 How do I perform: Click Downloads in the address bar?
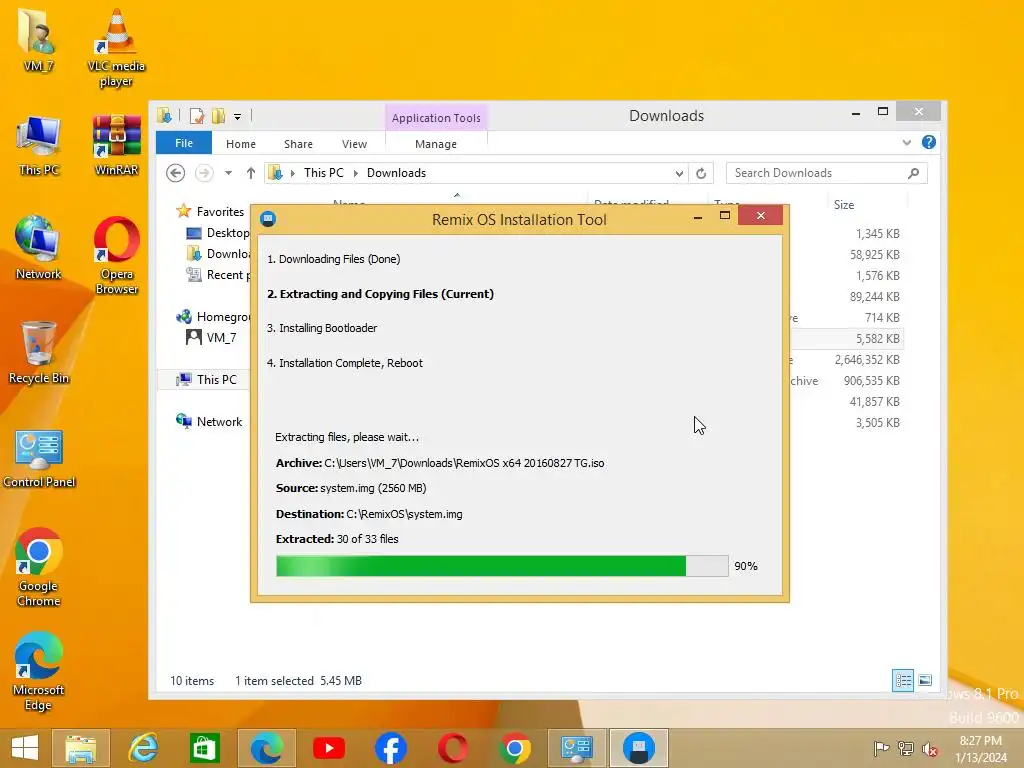point(396,173)
